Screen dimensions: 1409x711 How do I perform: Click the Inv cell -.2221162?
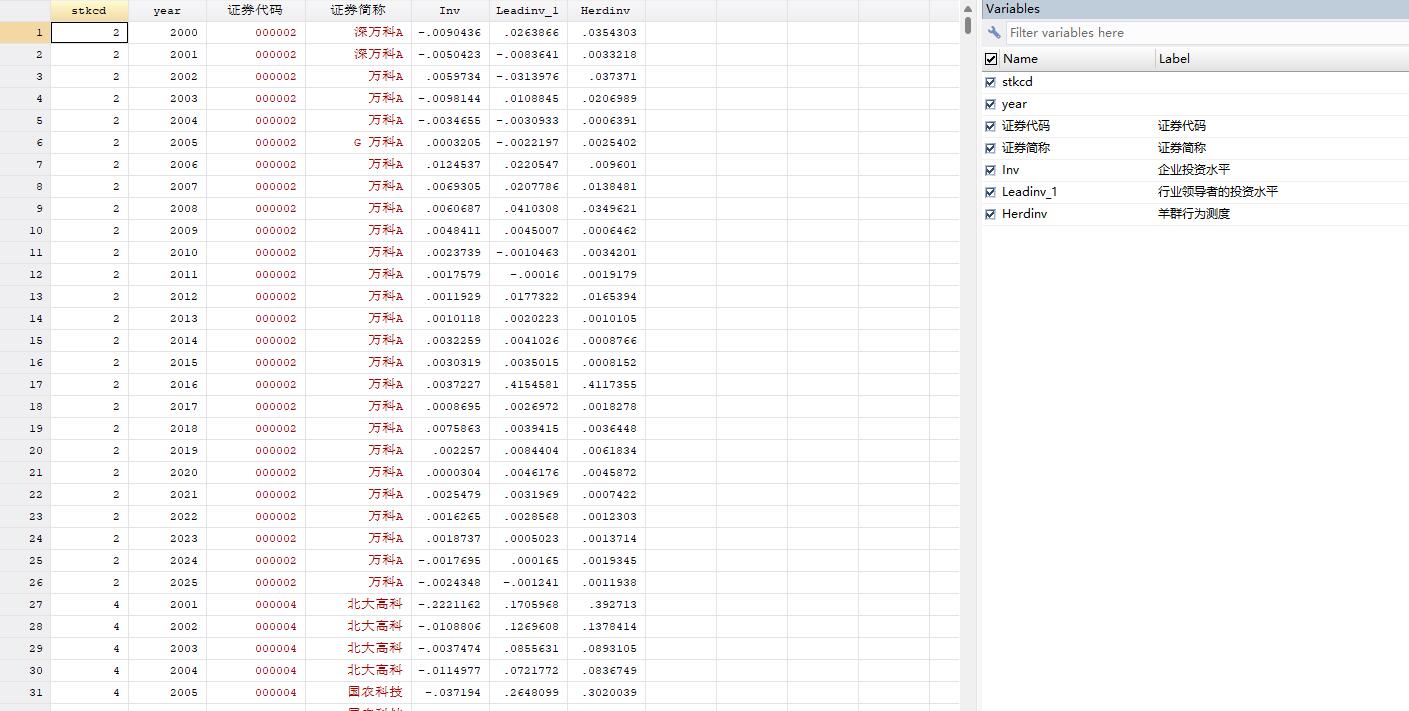click(450, 605)
